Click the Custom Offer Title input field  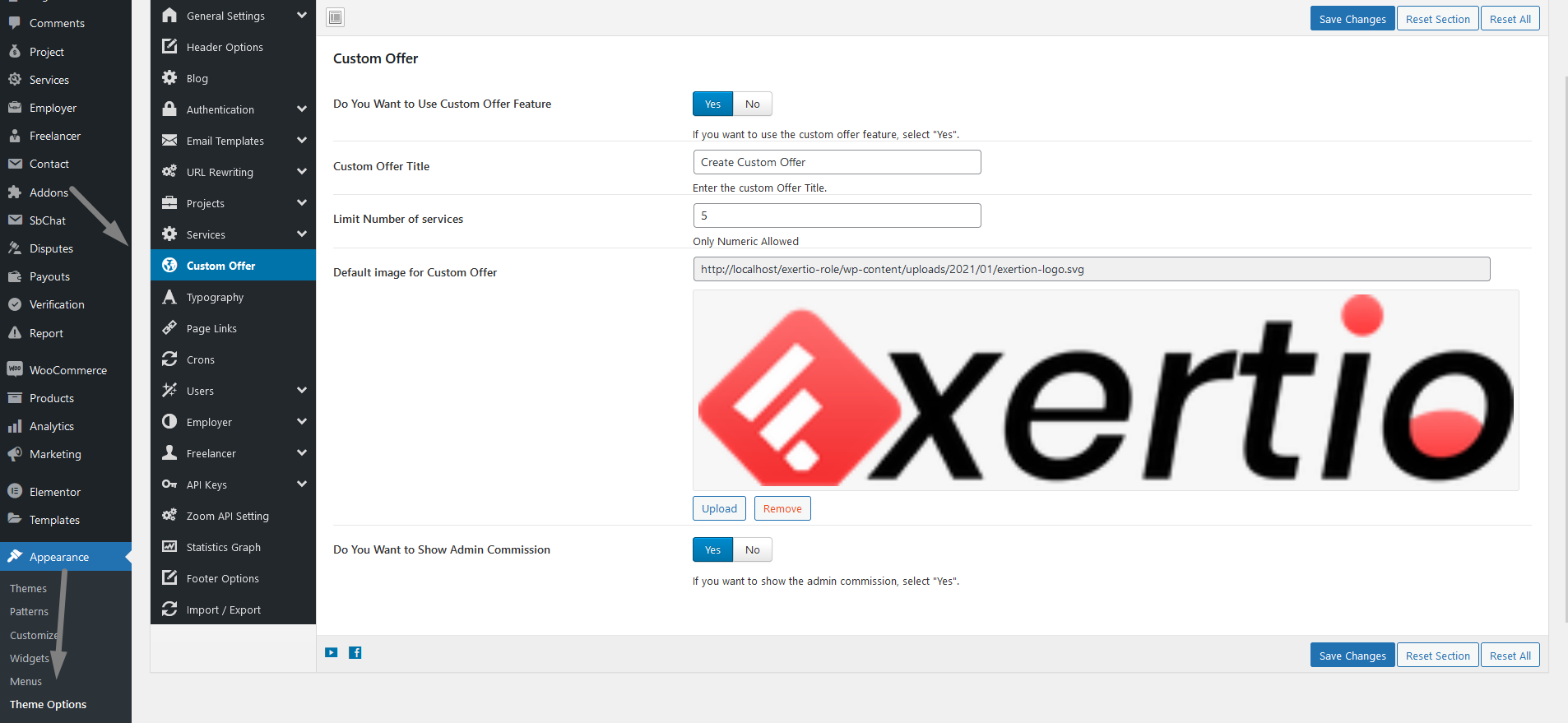coord(837,162)
